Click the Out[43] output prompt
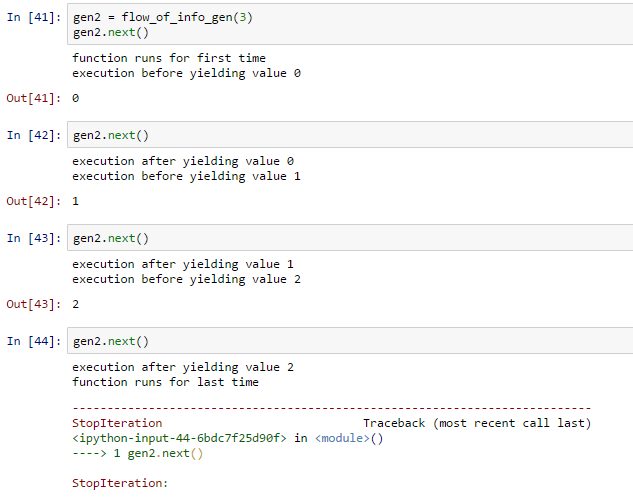The image size is (633, 503). (34, 304)
